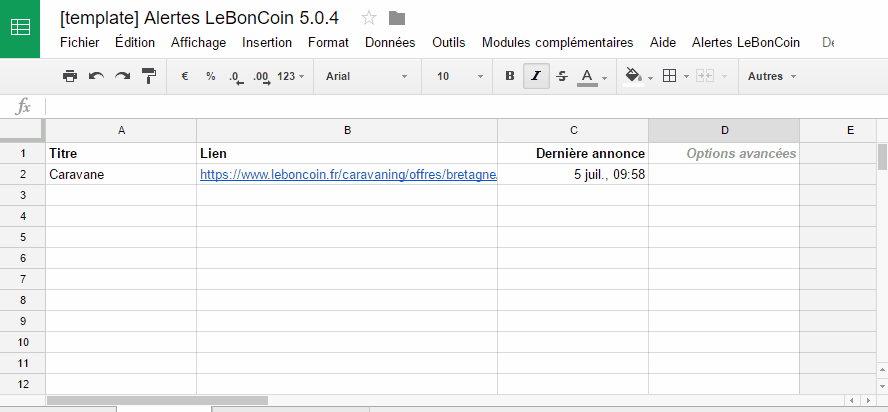Select row 2 header

click(x=23, y=174)
